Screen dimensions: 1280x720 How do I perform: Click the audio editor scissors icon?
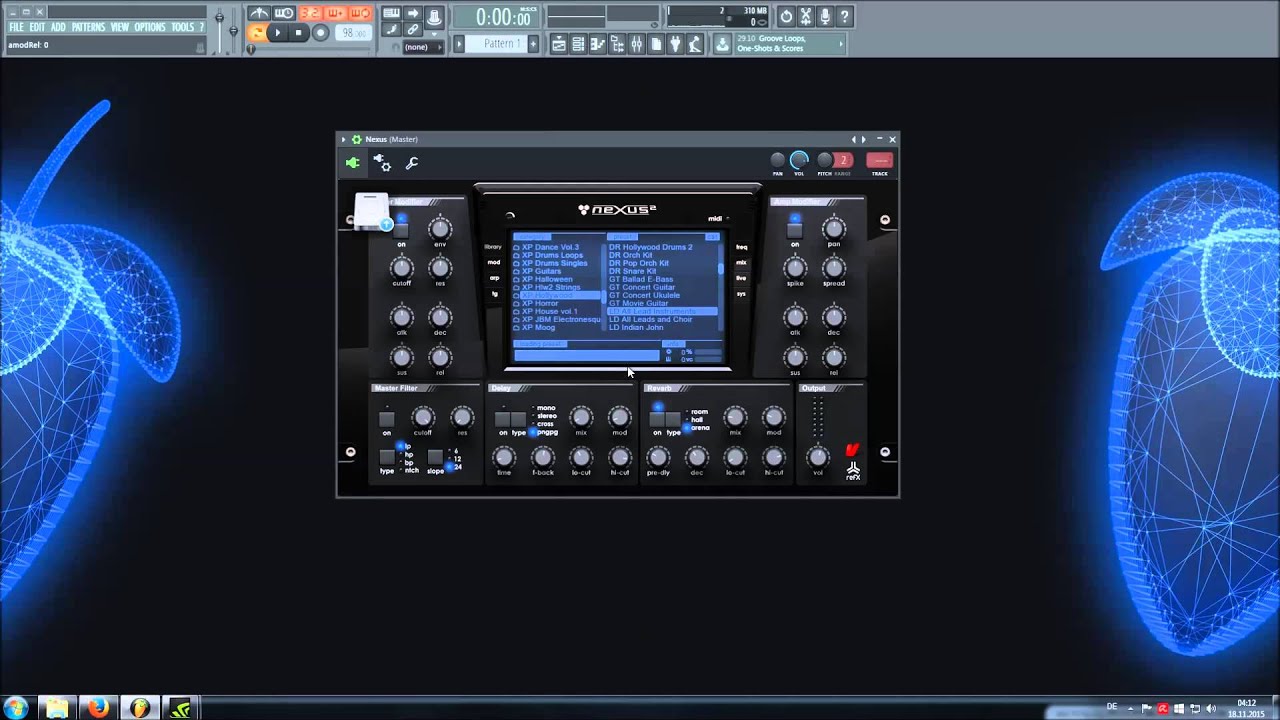pyautogui.click(x=806, y=16)
